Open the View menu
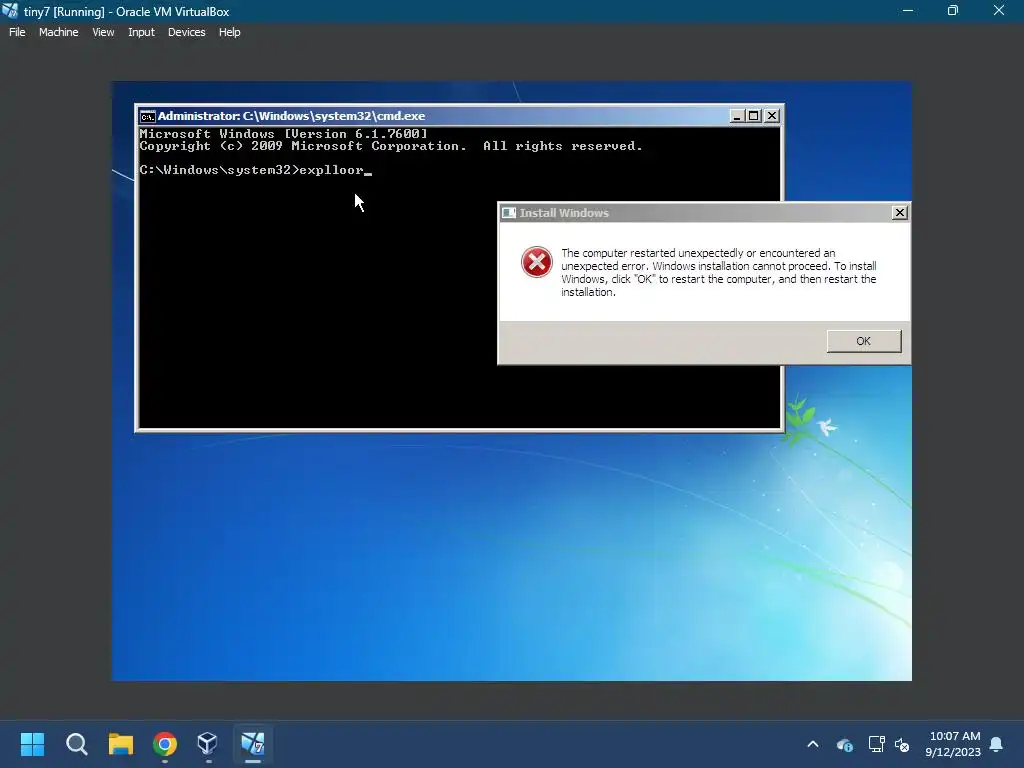 point(103,32)
